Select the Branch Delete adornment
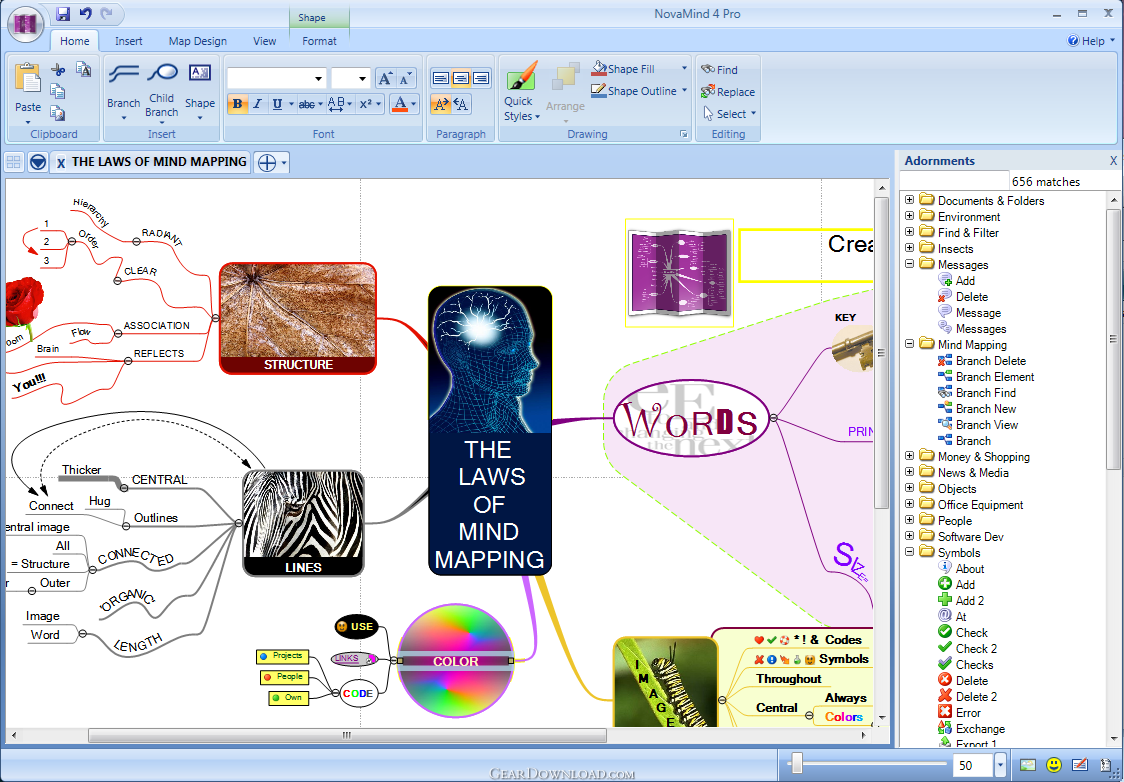The width and height of the screenshot is (1124, 782). (981, 361)
